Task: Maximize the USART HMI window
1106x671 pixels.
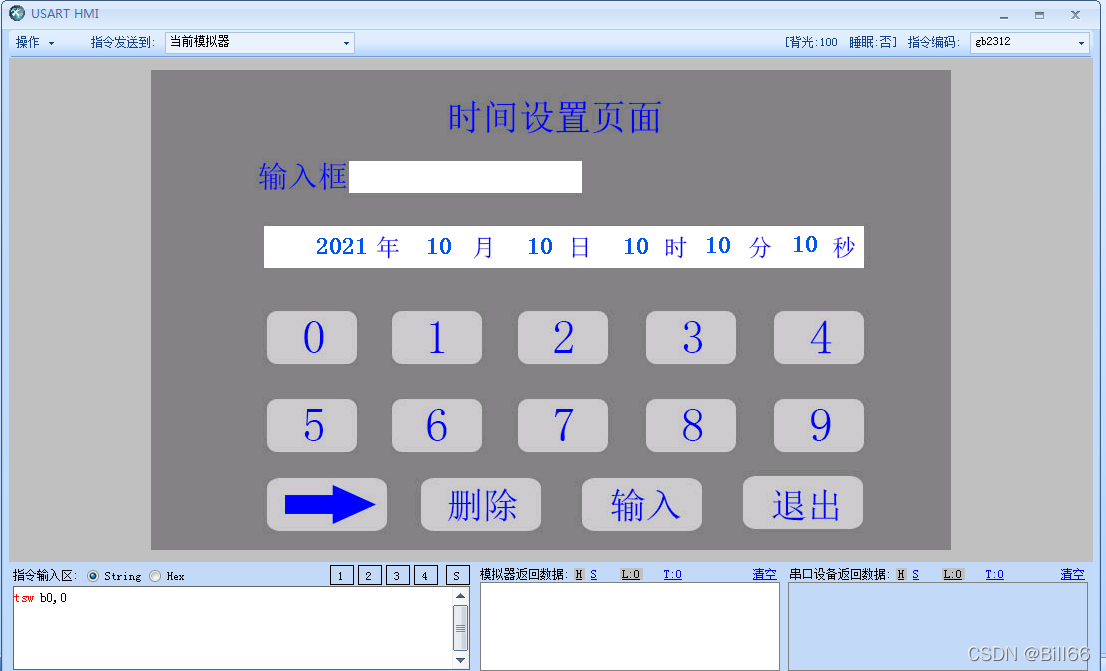Action: [1039, 15]
